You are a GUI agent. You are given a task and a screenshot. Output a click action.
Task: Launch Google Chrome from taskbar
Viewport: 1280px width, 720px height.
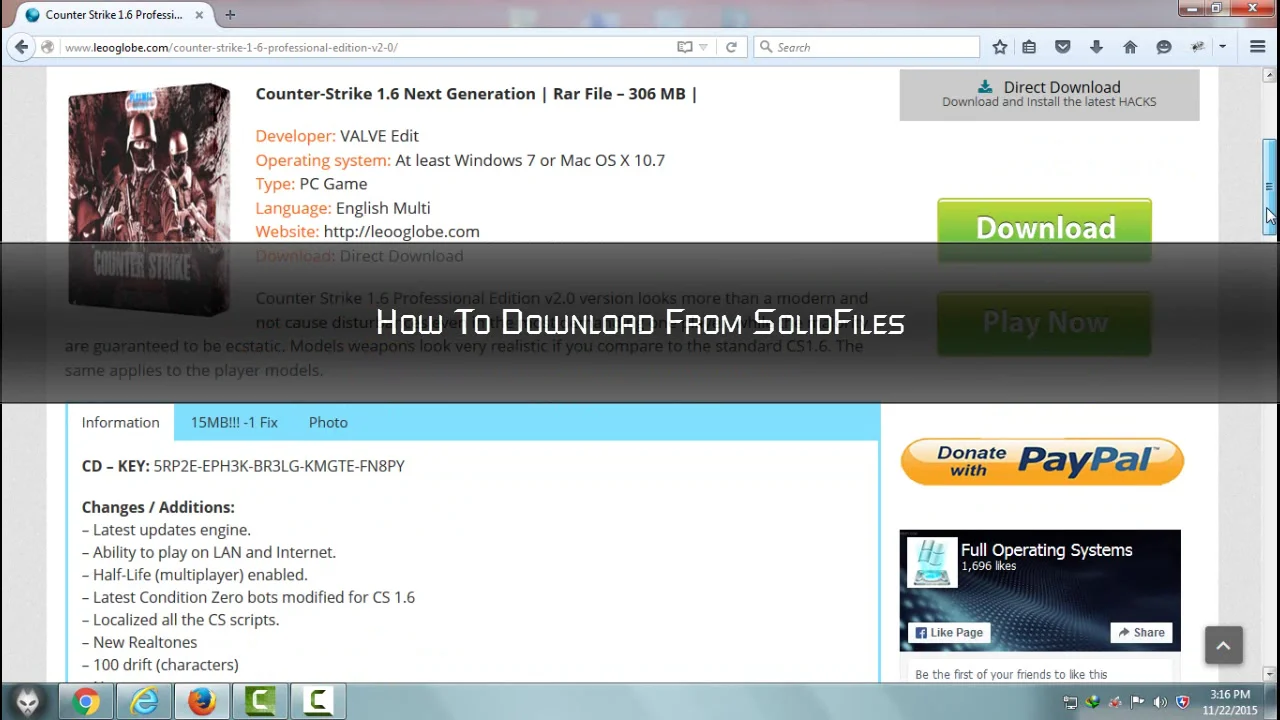click(86, 702)
